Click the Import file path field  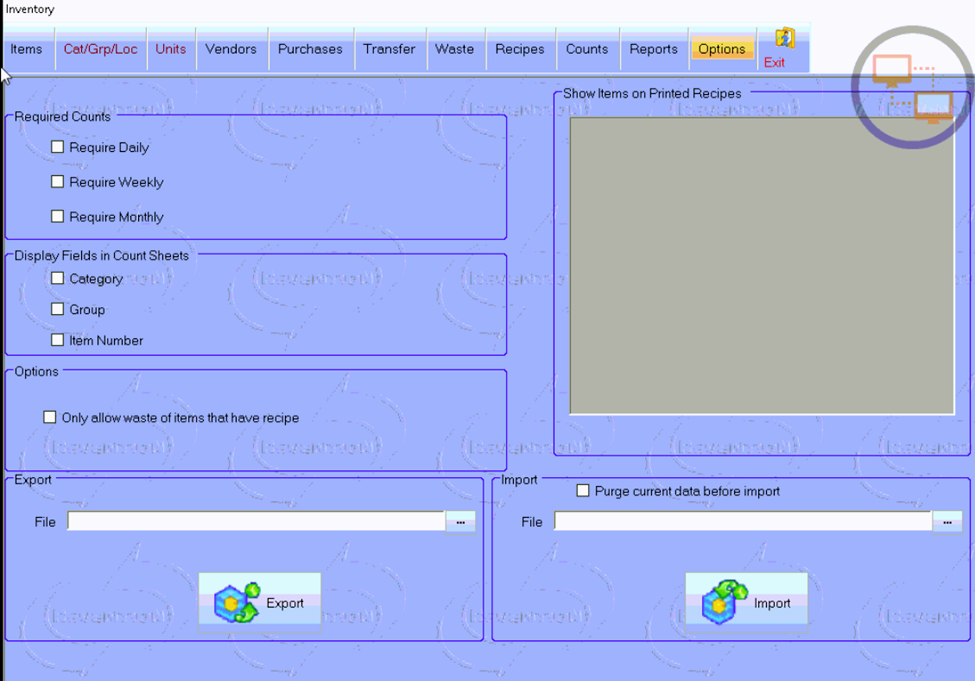click(743, 521)
